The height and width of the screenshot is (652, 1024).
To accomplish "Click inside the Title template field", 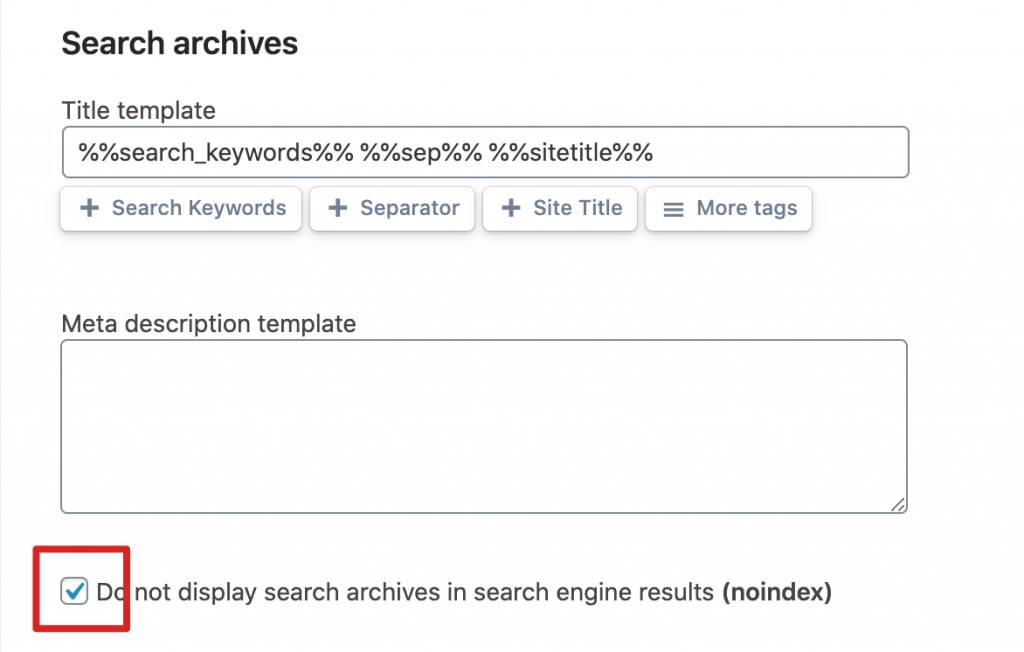I will [x=780, y=153].
